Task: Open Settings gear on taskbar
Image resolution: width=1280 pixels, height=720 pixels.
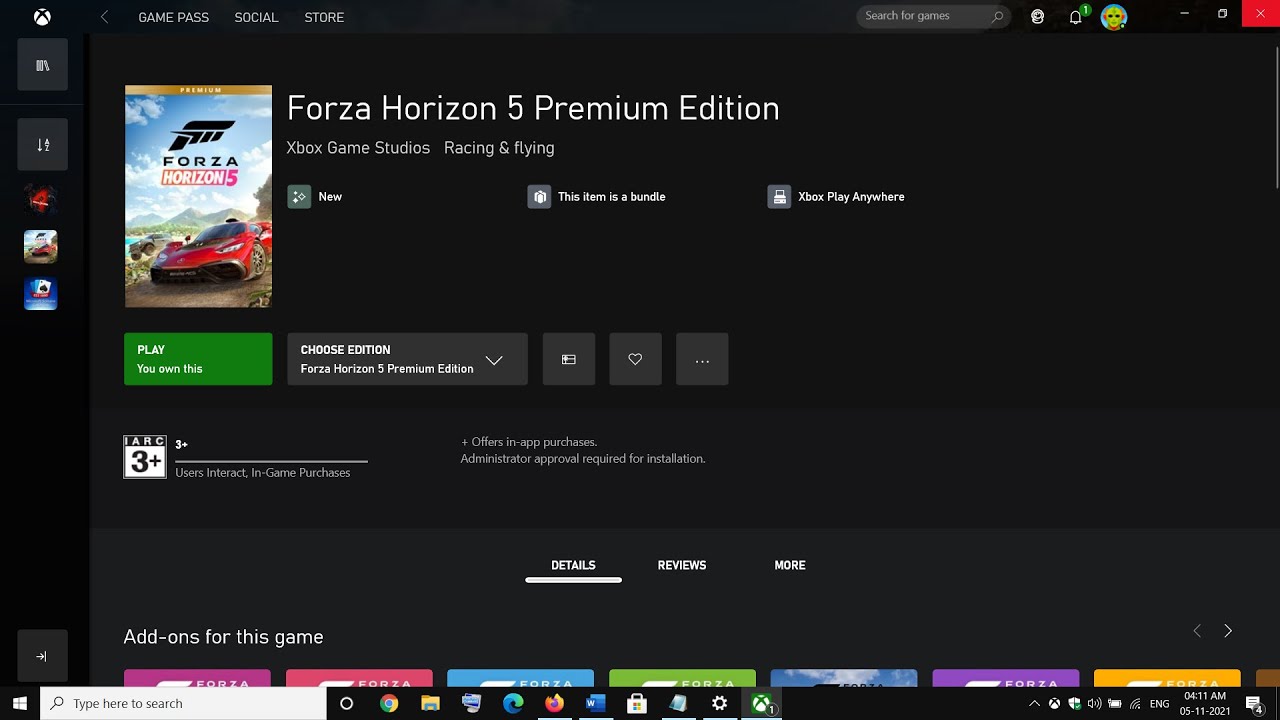Action: tap(719, 704)
